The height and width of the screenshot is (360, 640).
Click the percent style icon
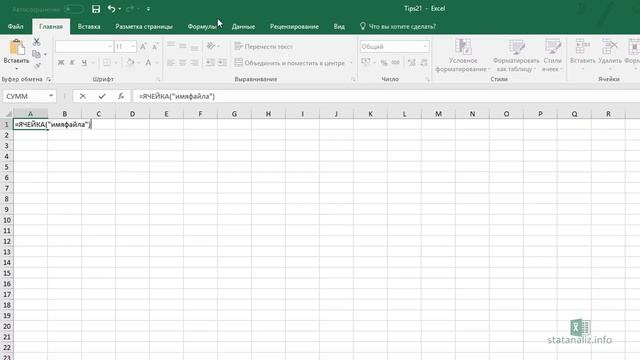coord(384,62)
